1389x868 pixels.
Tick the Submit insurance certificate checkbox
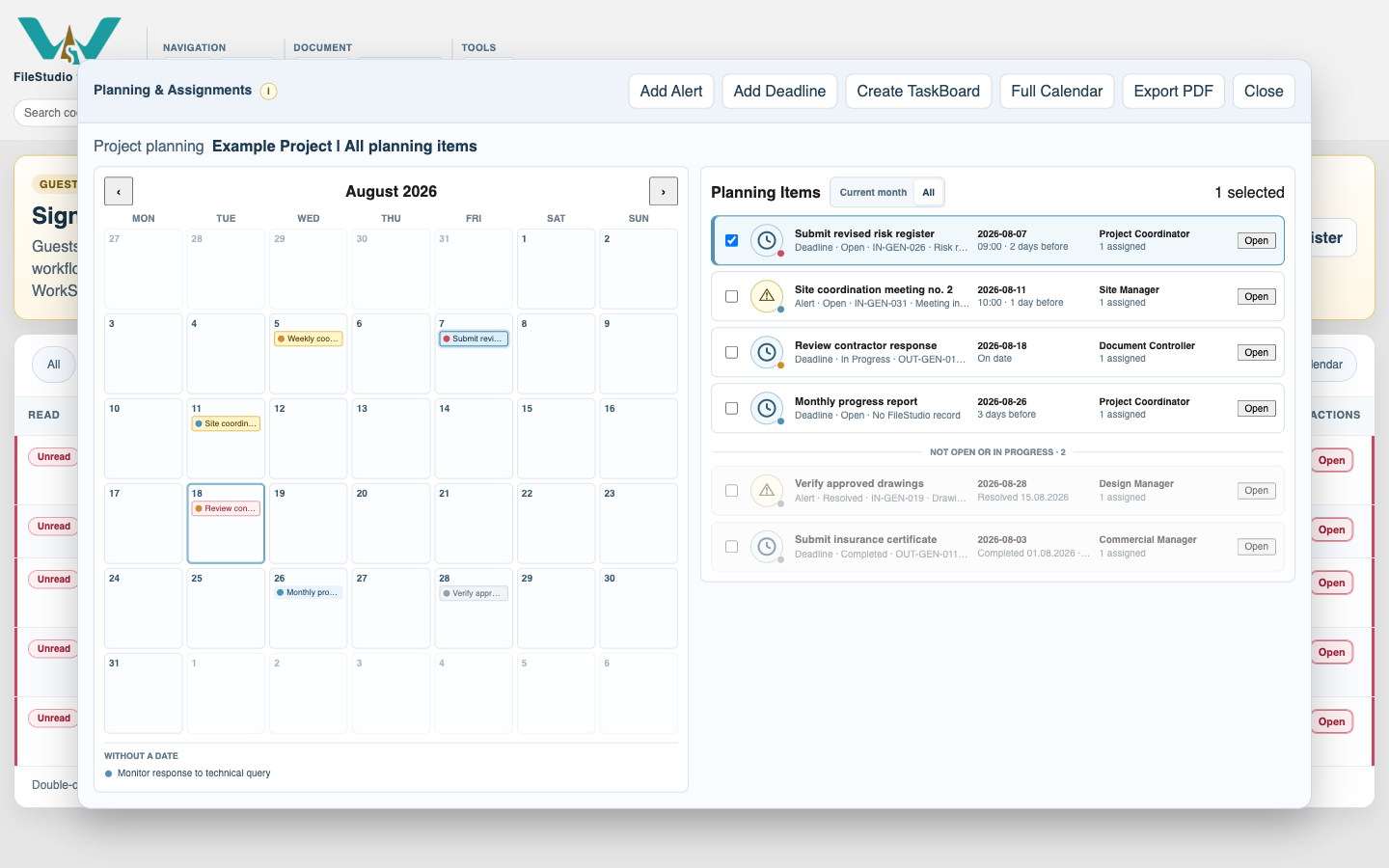pos(731,547)
